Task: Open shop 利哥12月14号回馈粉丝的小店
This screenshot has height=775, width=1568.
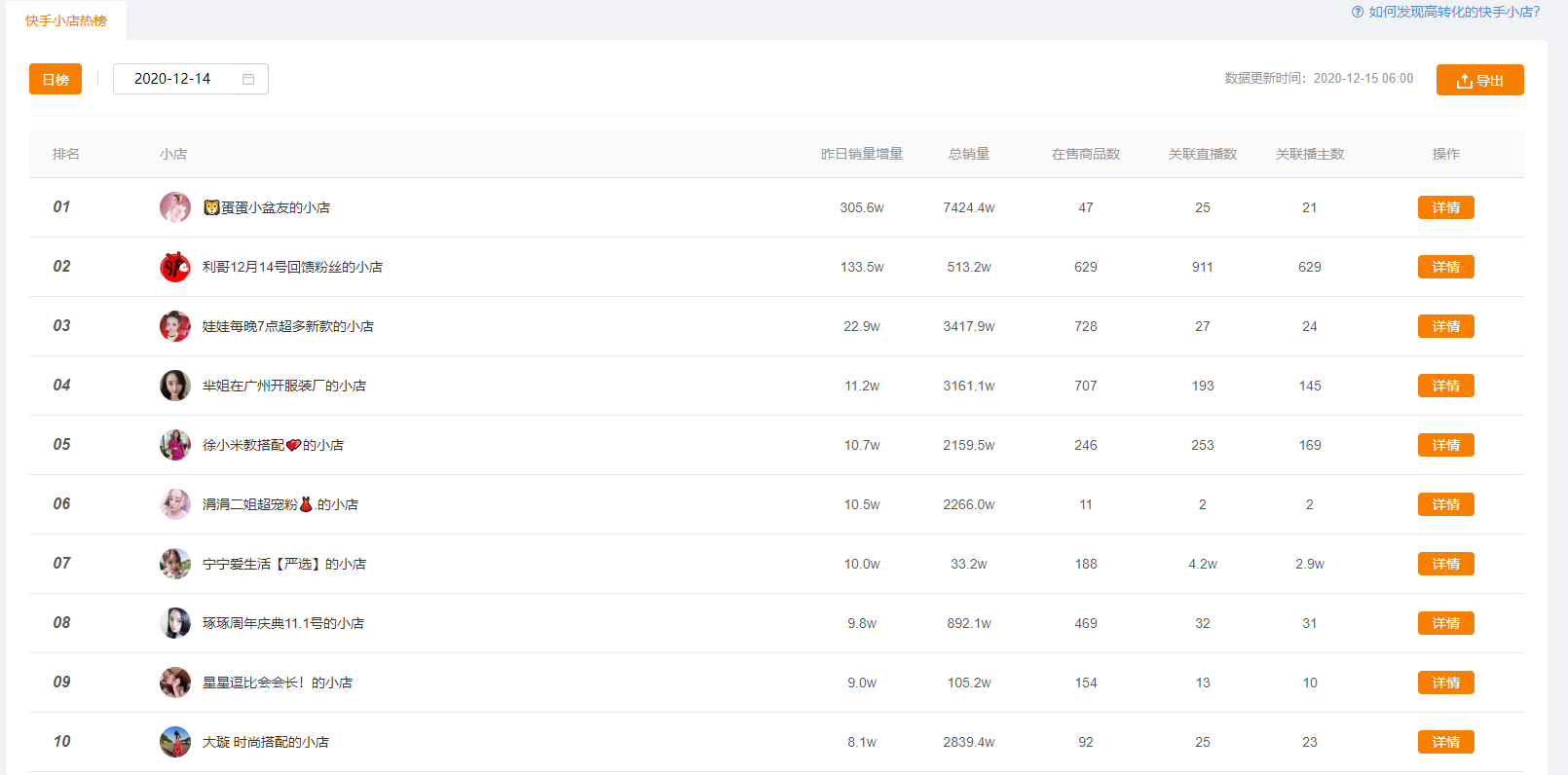Action: [292, 267]
